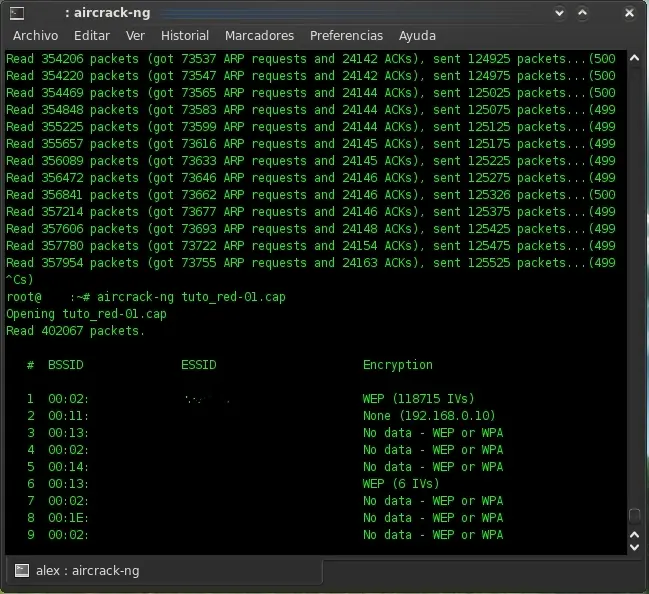Click scrollbar up arrow at top
This screenshot has height=594, width=649.
click(634, 58)
